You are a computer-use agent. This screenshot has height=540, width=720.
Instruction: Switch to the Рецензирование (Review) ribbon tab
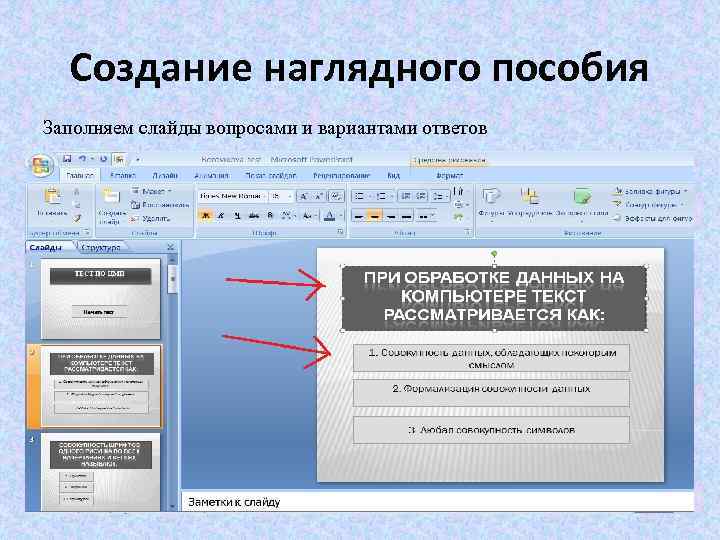pyautogui.click(x=341, y=175)
